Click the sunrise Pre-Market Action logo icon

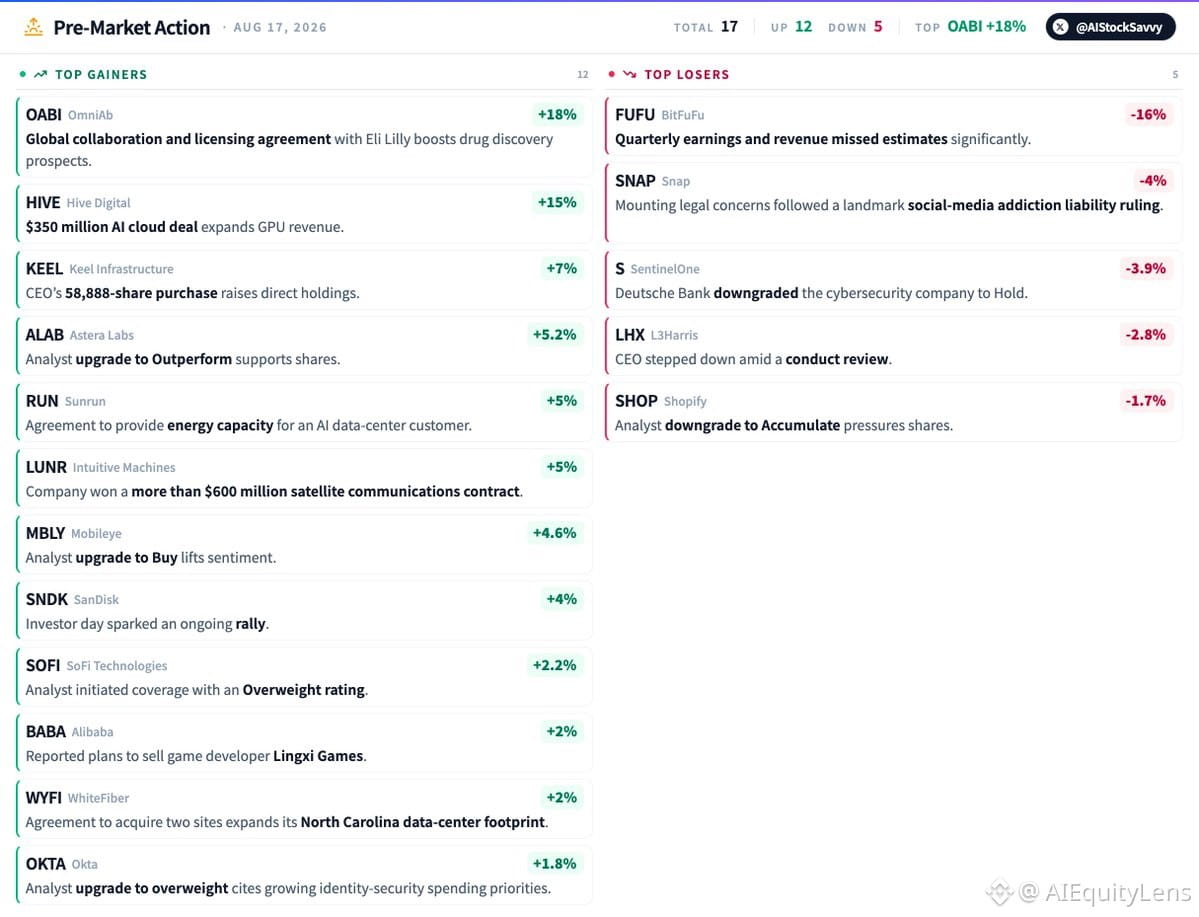click(33, 28)
